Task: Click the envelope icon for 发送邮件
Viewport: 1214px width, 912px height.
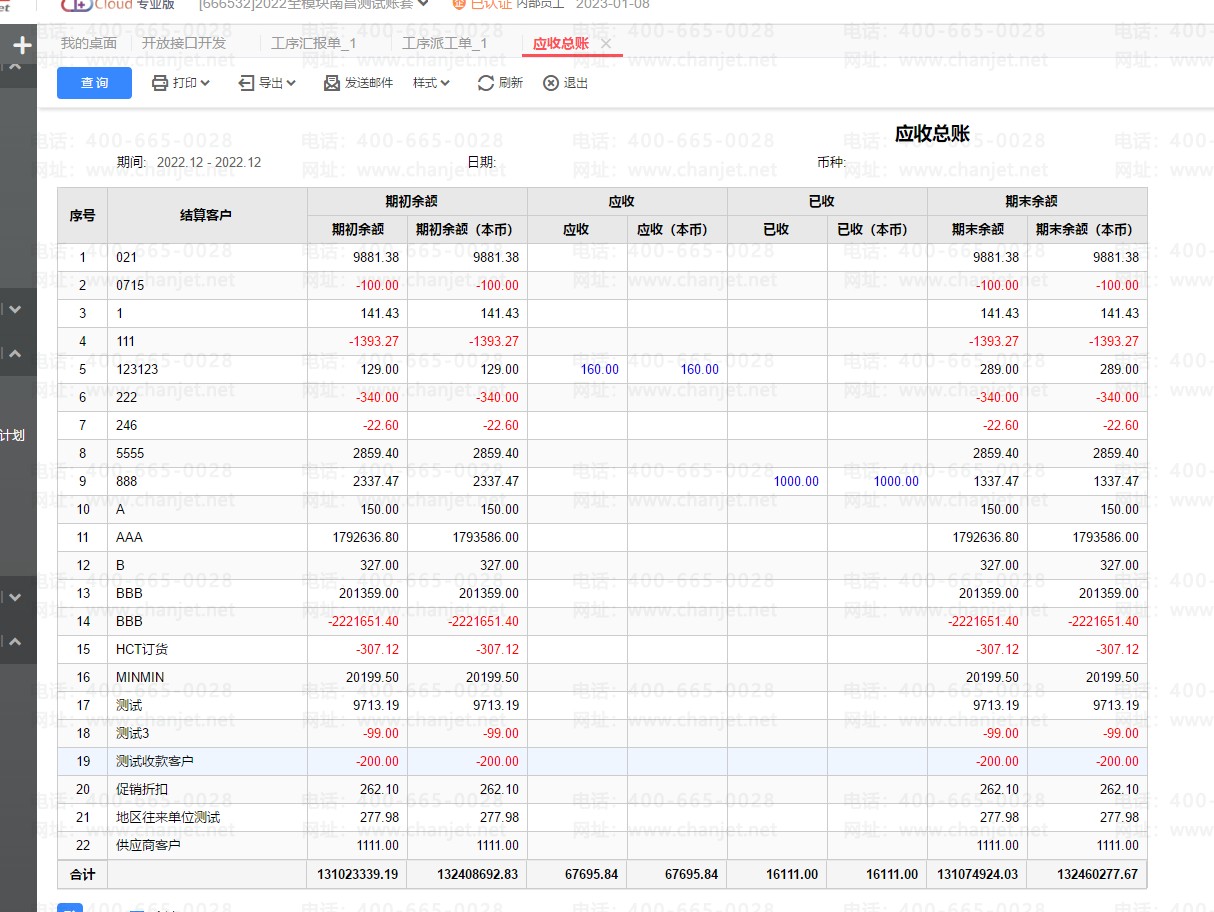Action: (332, 83)
